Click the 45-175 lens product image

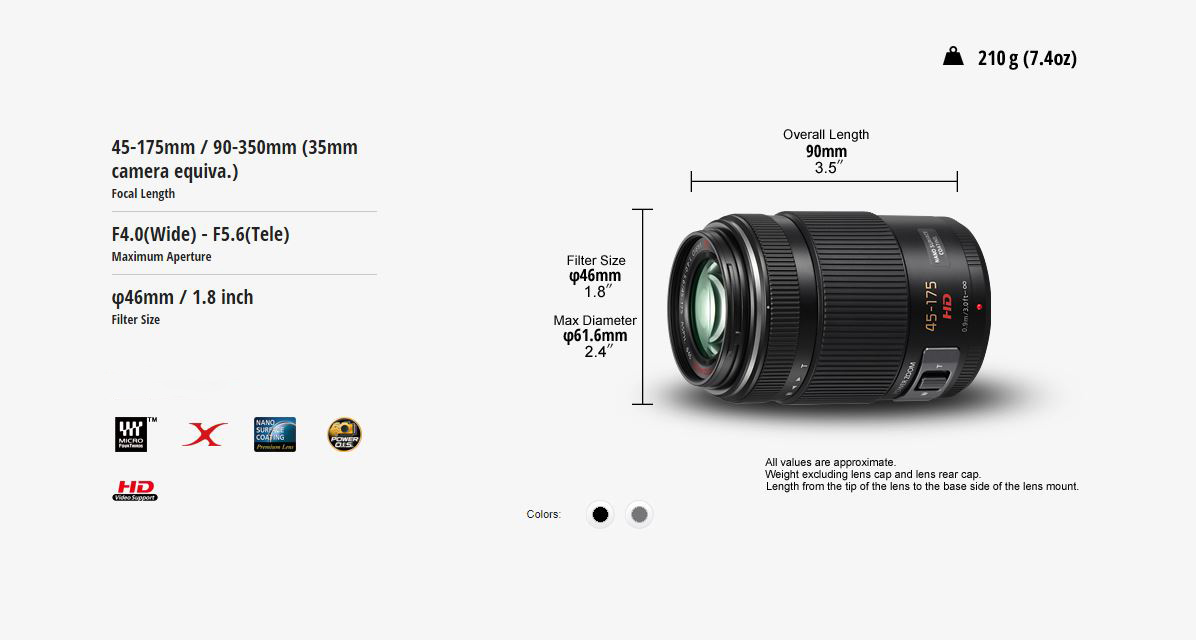(829, 307)
